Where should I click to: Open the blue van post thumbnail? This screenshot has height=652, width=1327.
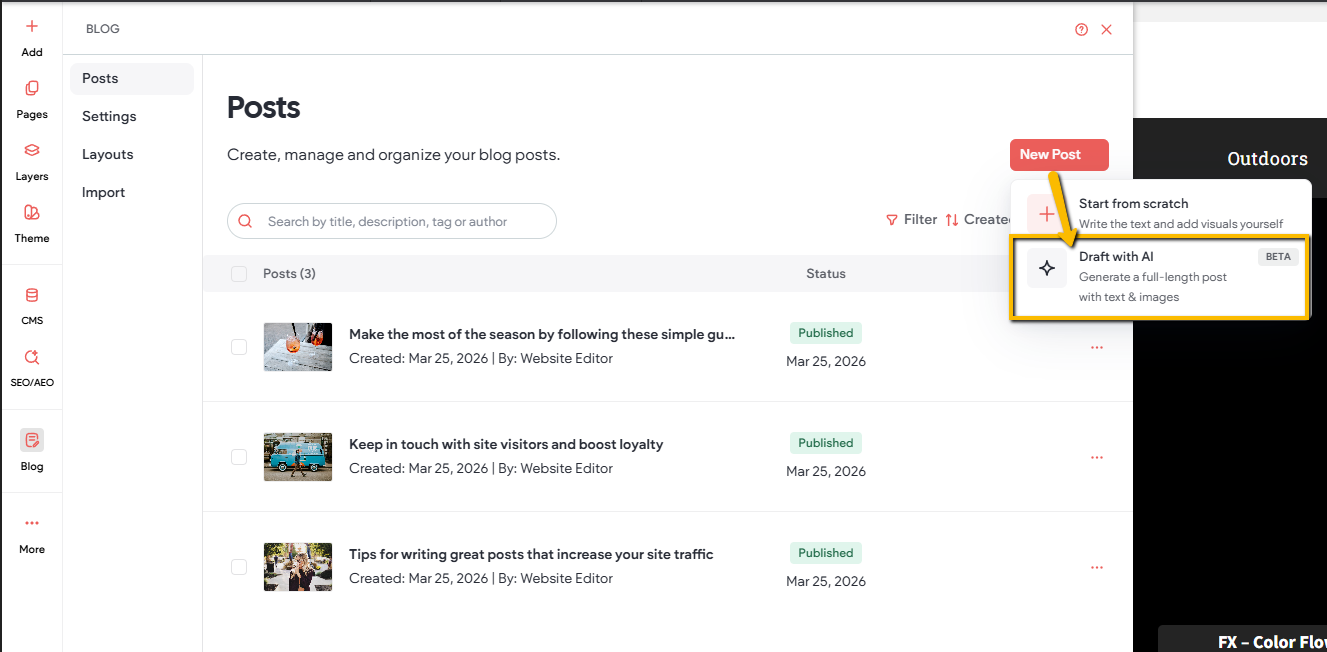coord(298,457)
